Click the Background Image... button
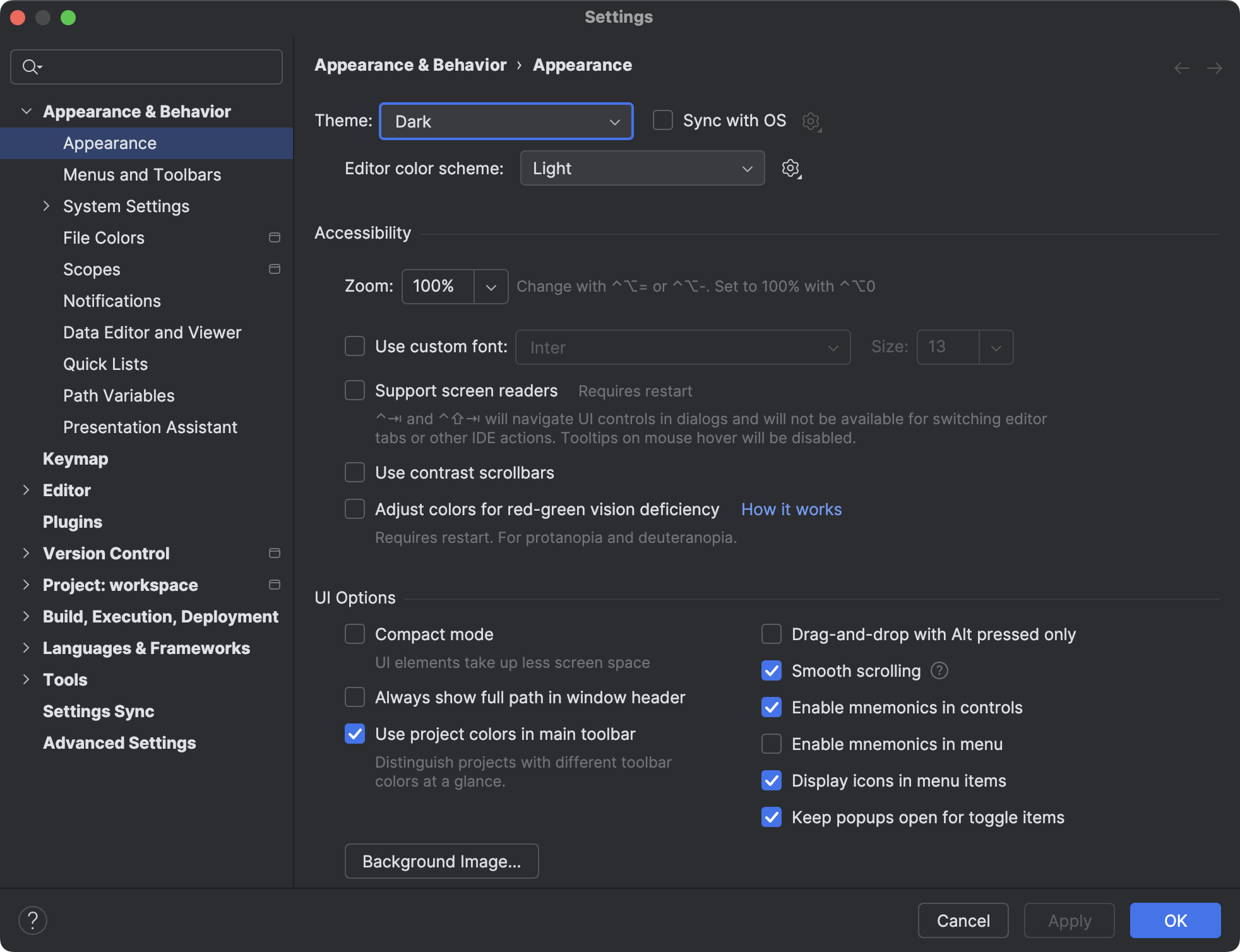1240x952 pixels. pos(442,861)
